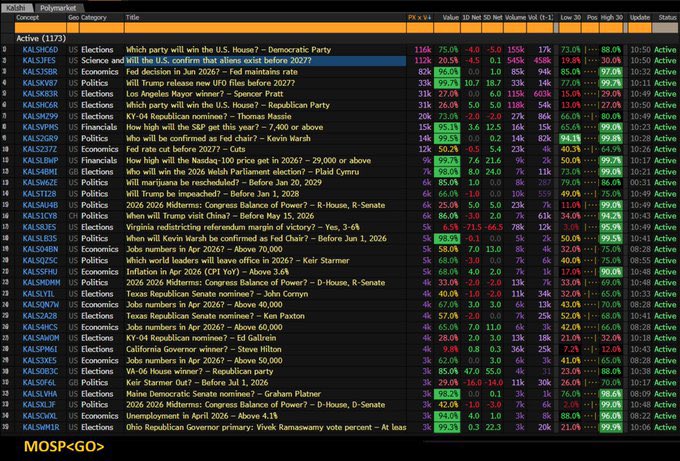Sort by the Update column header
Screen dimensions: 680x461
(640, 17)
